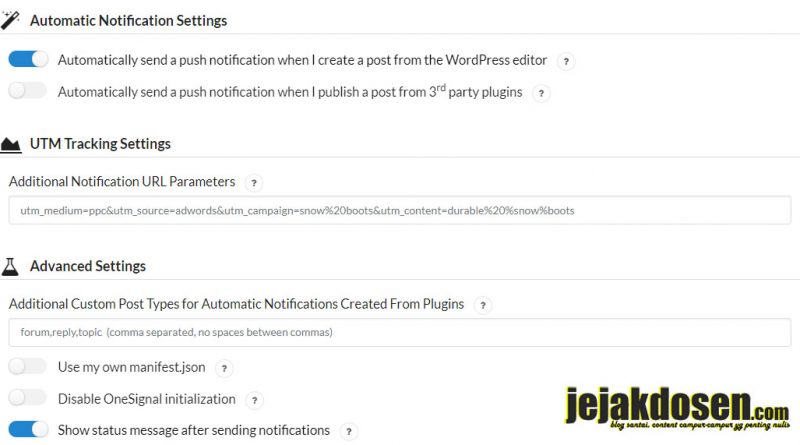Open help tooltip for Use my own manifest.json

click(x=224, y=368)
